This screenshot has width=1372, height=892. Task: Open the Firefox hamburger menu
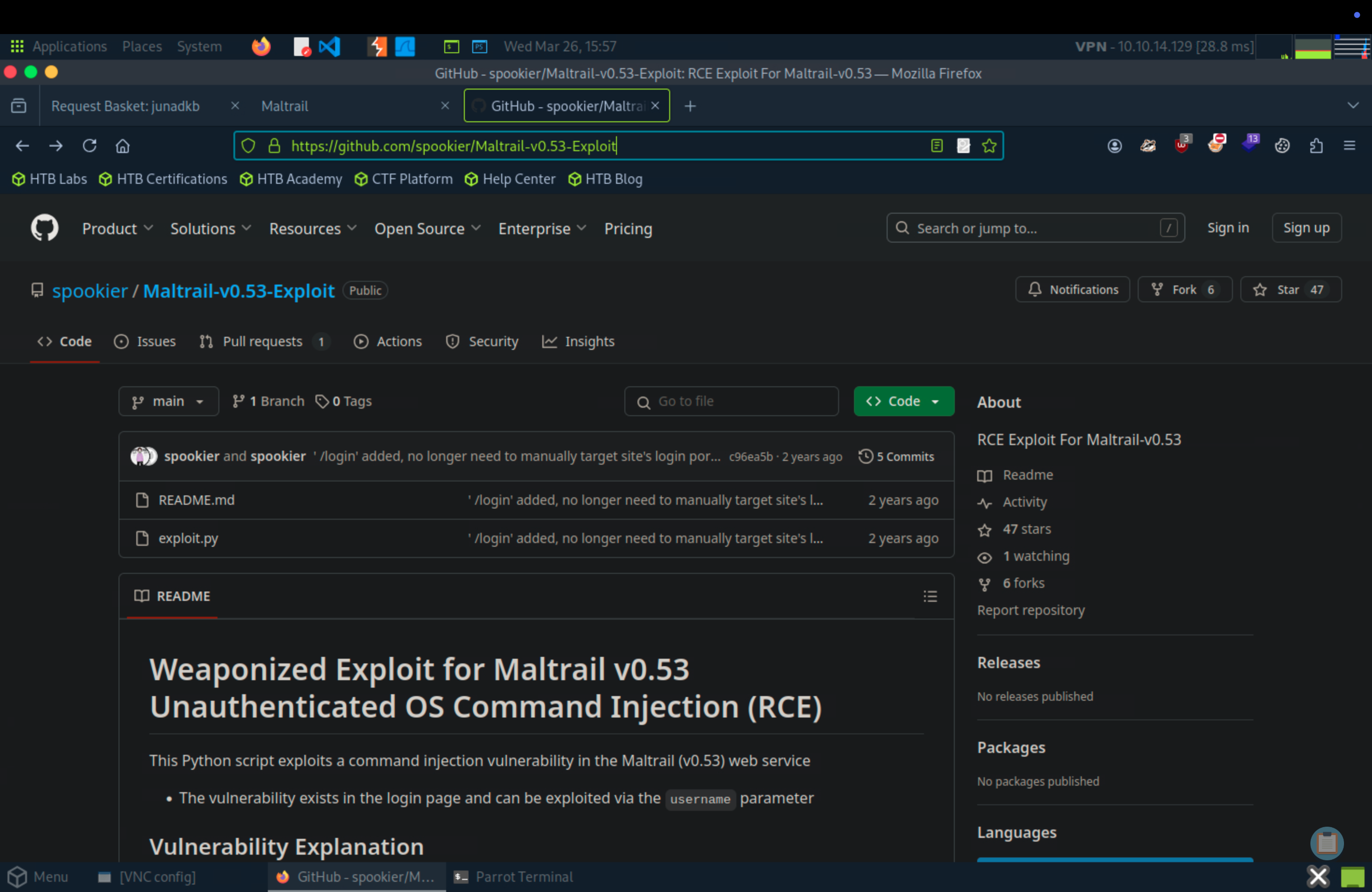pos(1350,146)
